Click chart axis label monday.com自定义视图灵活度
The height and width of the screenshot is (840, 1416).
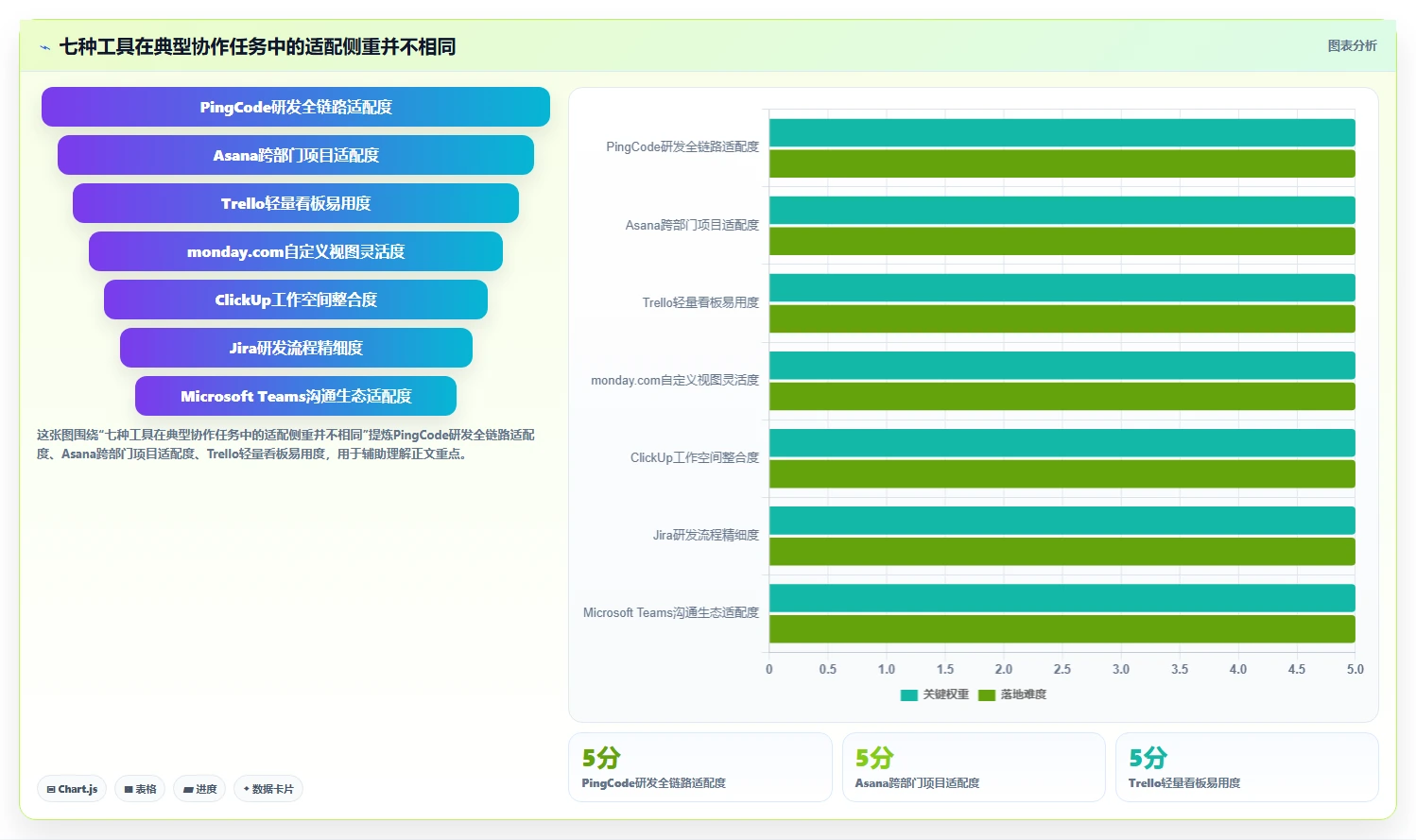tap(675, 380)
